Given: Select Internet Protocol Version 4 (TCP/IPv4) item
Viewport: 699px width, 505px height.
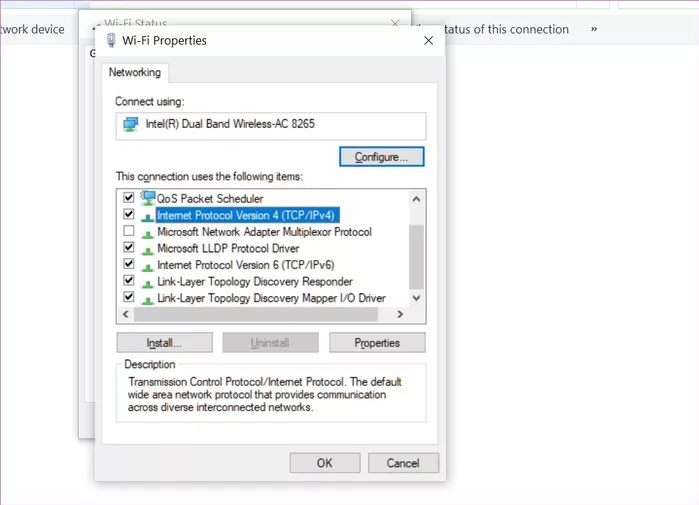Looking at the screenshot, I should click(247, 215).
